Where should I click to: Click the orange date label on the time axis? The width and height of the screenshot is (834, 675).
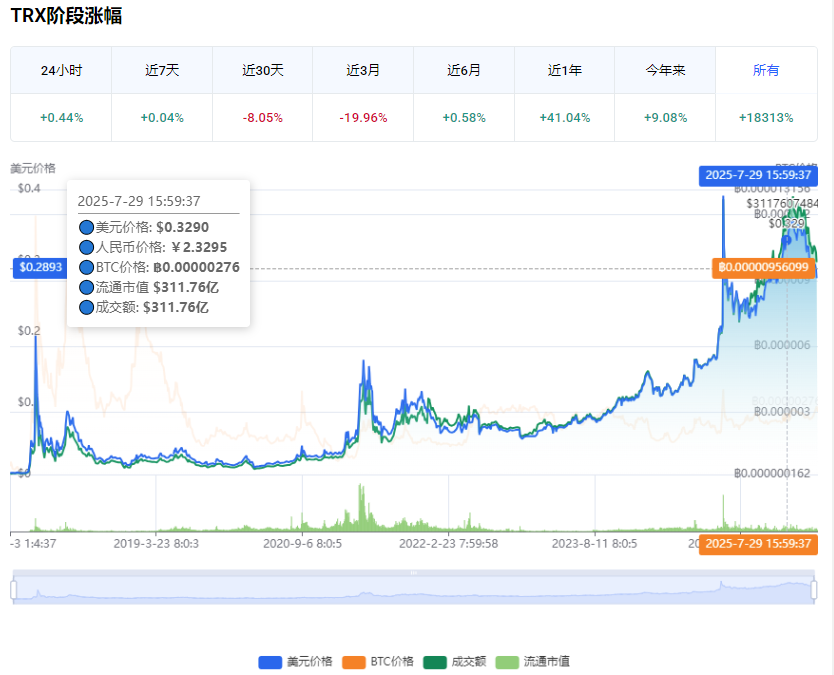pos(757,543)
